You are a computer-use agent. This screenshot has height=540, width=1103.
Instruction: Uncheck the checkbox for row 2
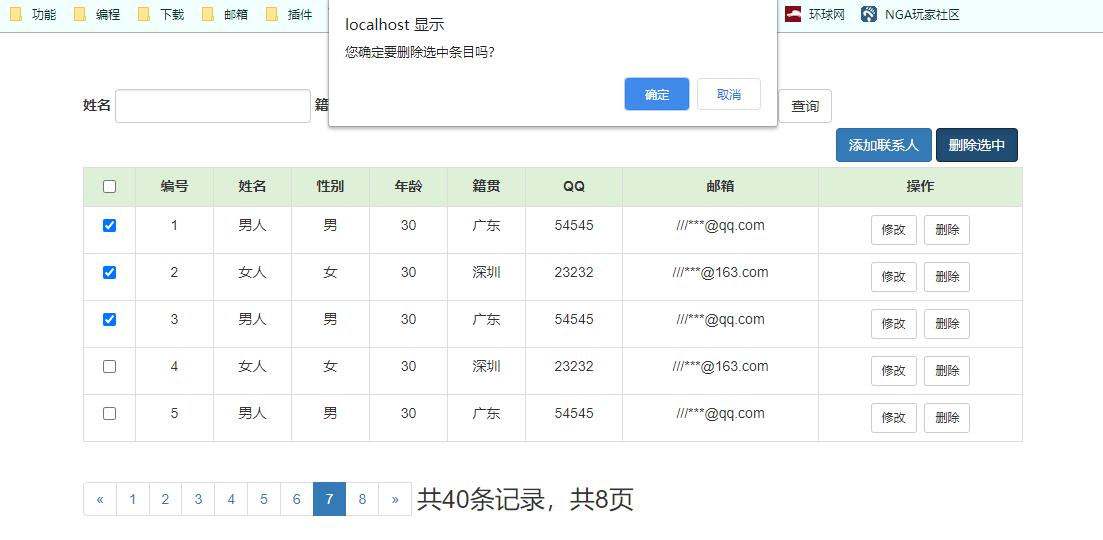[x=109, y=273]
